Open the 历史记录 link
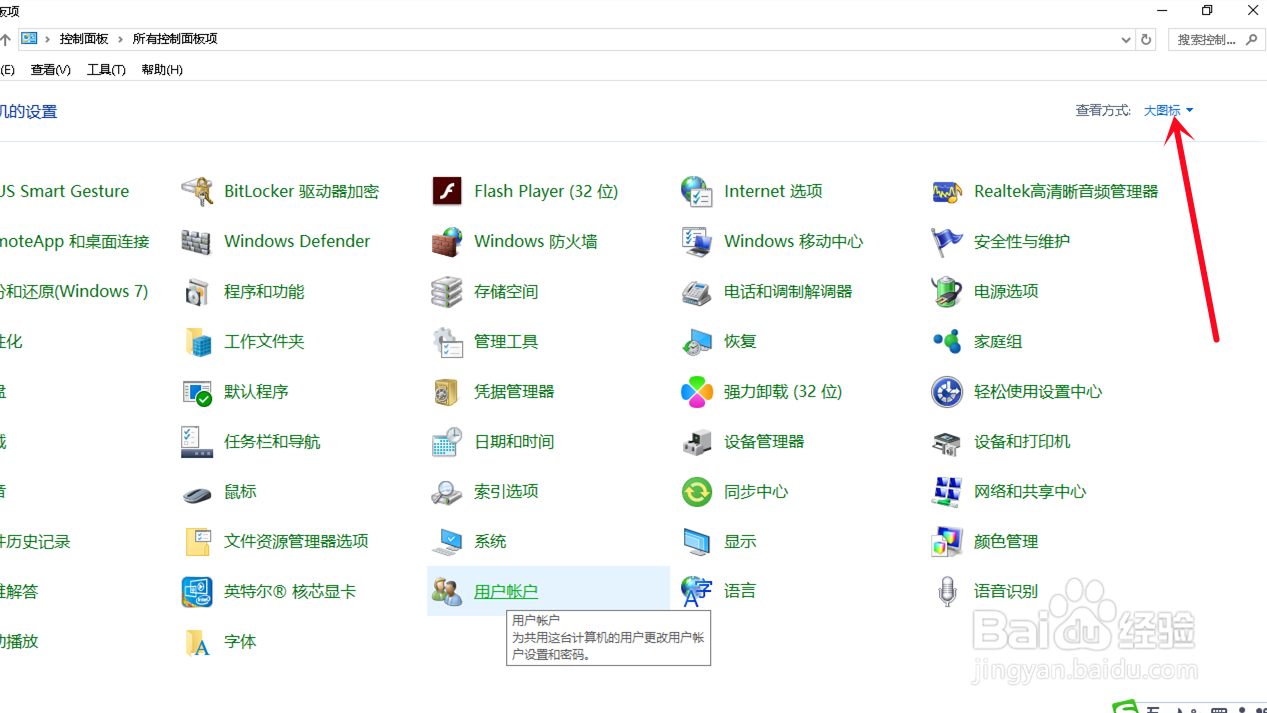This screenshot has width=1267, height=713. tap(35, 541)
